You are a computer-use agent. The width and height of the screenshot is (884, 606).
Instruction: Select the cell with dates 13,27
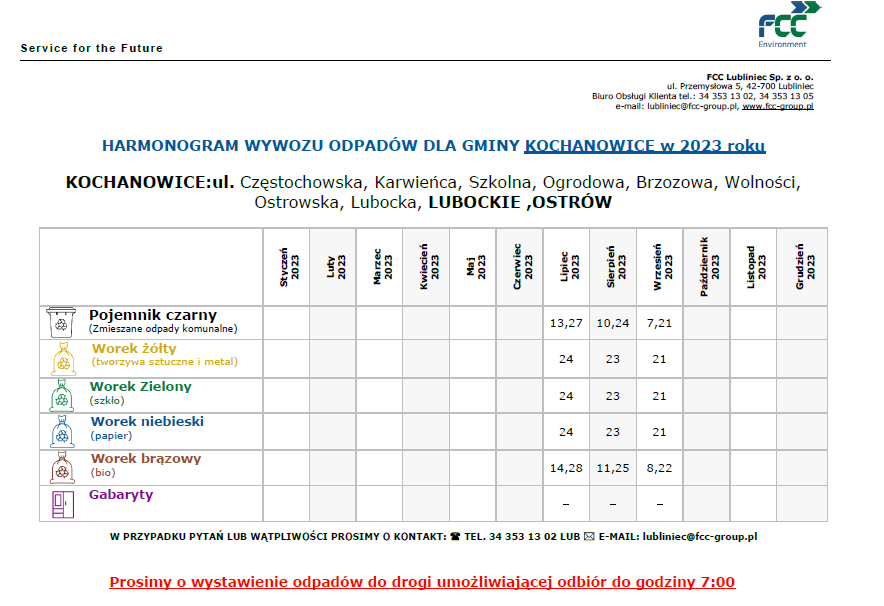tap(566, 323)
